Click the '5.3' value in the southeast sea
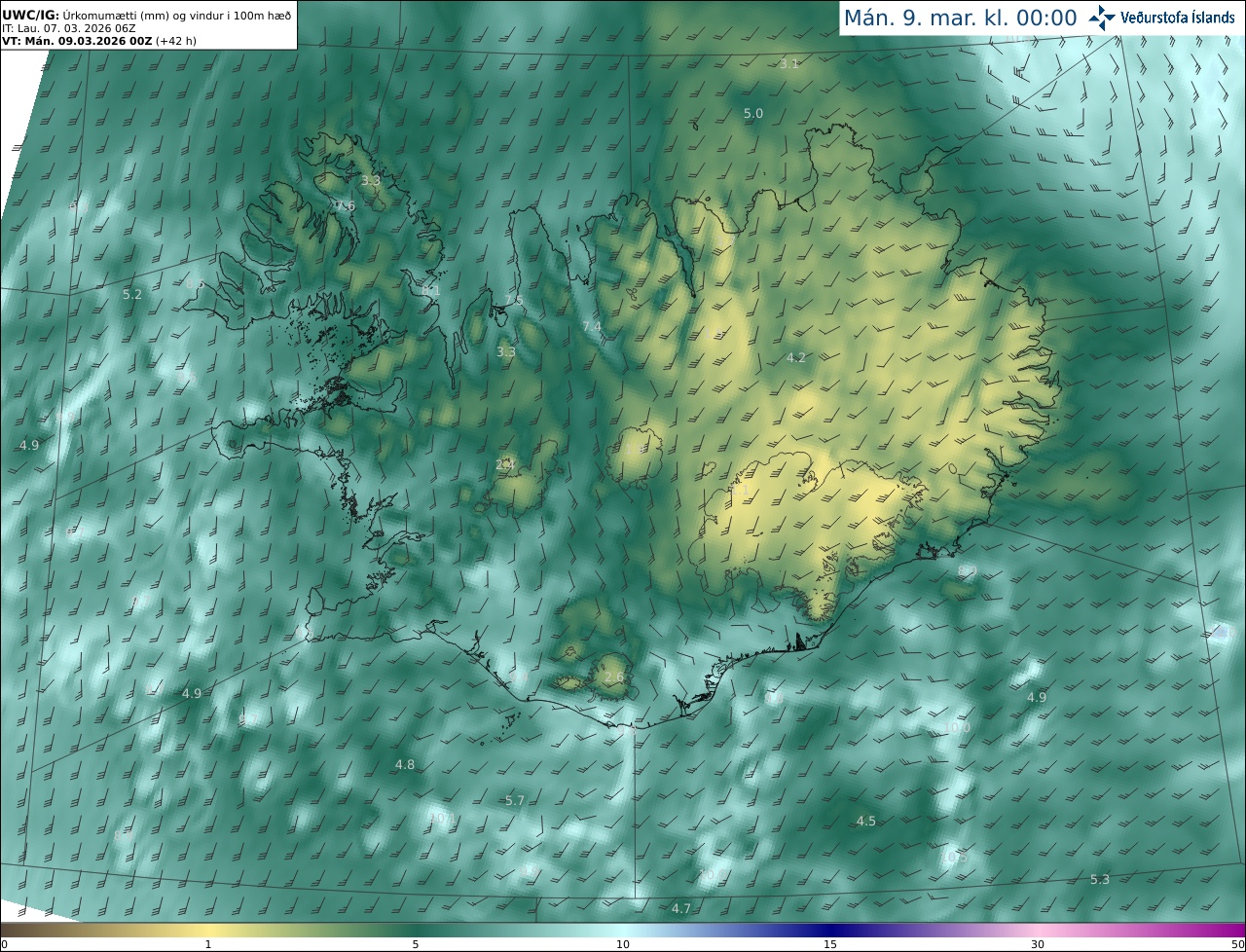The image size is (1246, 952). [1099, 880]
